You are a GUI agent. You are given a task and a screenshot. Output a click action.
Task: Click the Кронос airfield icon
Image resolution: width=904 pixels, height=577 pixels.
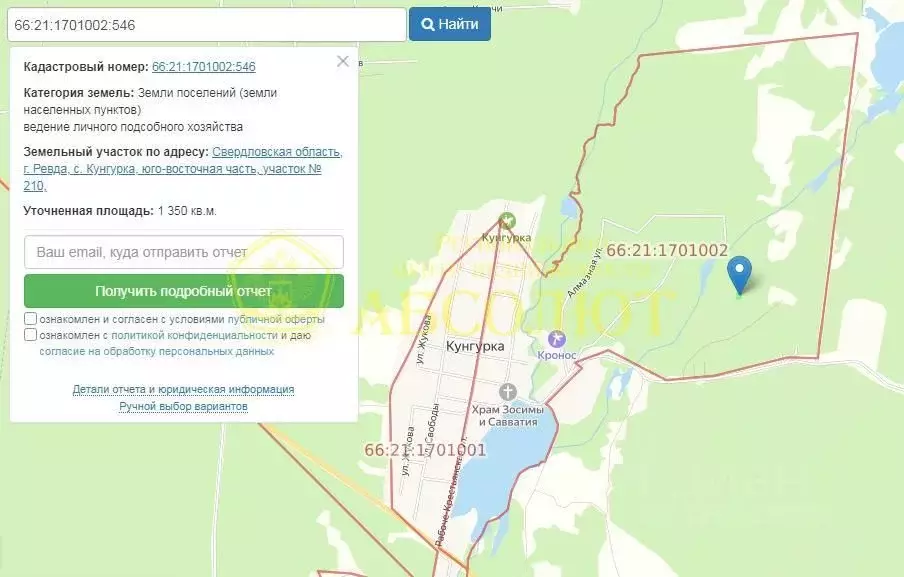[558, 340]
